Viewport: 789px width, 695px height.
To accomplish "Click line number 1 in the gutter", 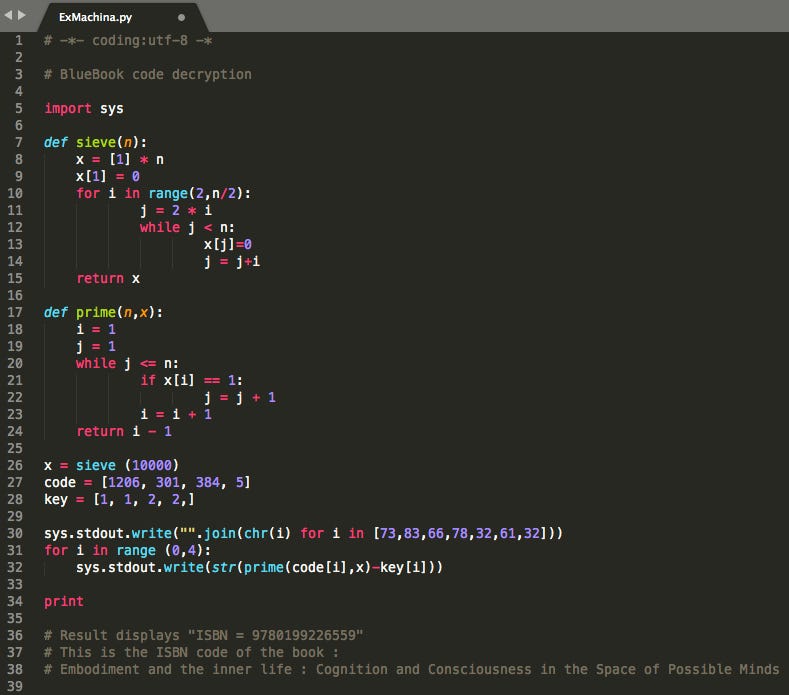I will (19, 40).
